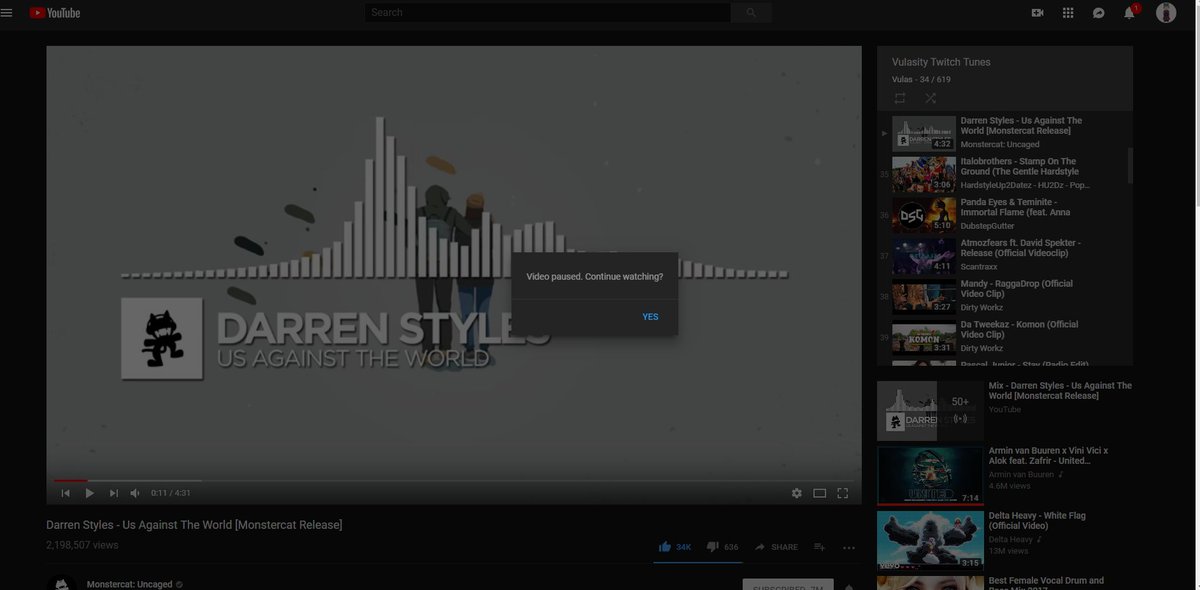Skip to next video in player
1200x590 pixels.
point(113,493)
